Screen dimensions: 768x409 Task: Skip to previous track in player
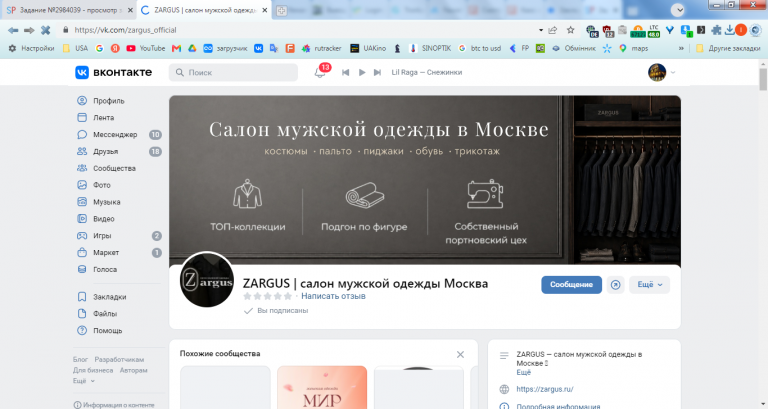pos(345,72)
